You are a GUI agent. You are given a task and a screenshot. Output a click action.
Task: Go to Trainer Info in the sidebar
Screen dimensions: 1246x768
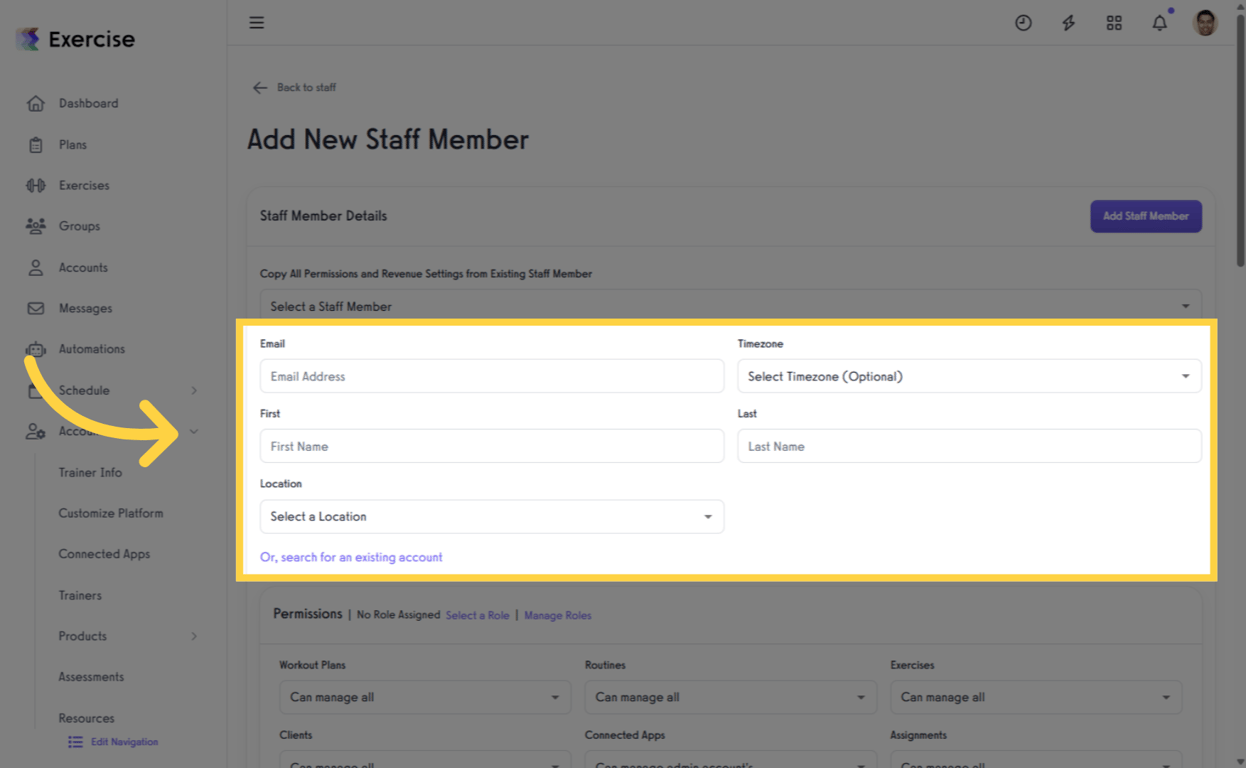90,472
